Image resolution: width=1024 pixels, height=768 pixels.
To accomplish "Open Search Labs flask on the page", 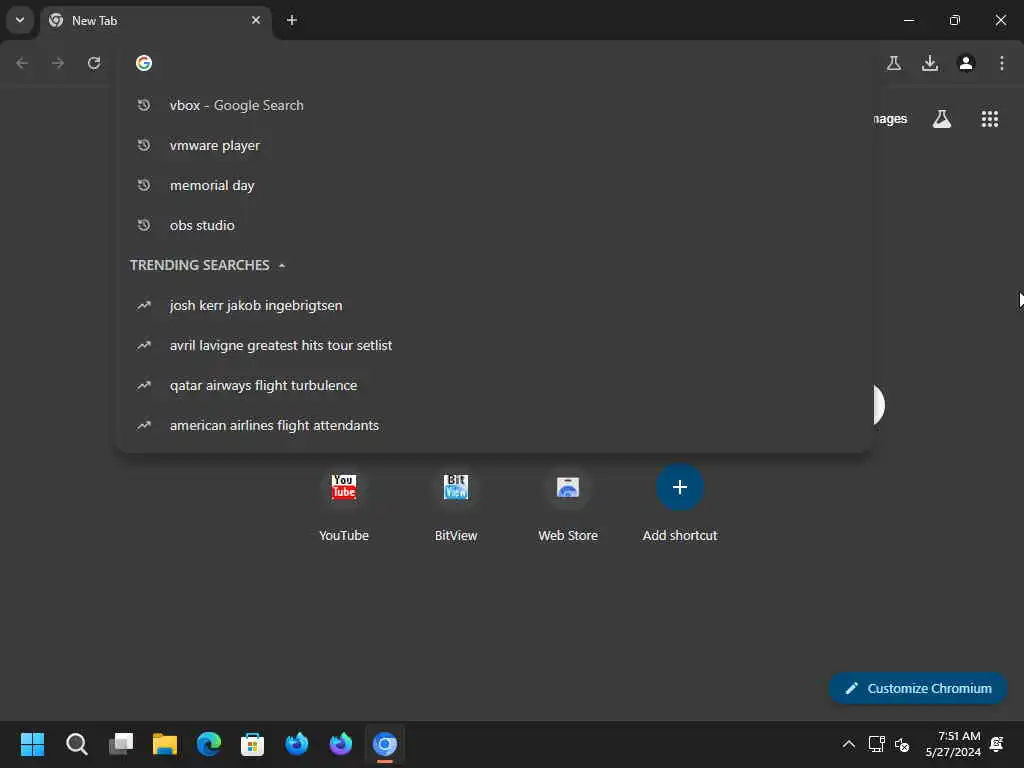I will tap(942, 119).
